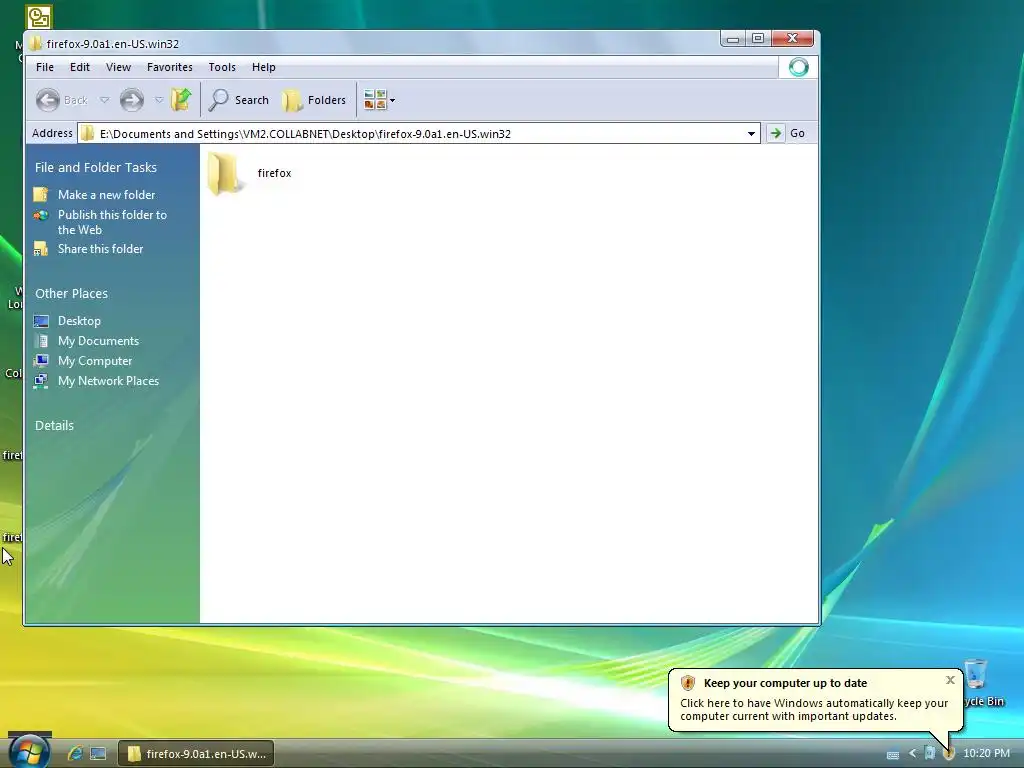The image size is (1024, 768).
Task: Click the Start orb button
Action: (x=30, y=751)
